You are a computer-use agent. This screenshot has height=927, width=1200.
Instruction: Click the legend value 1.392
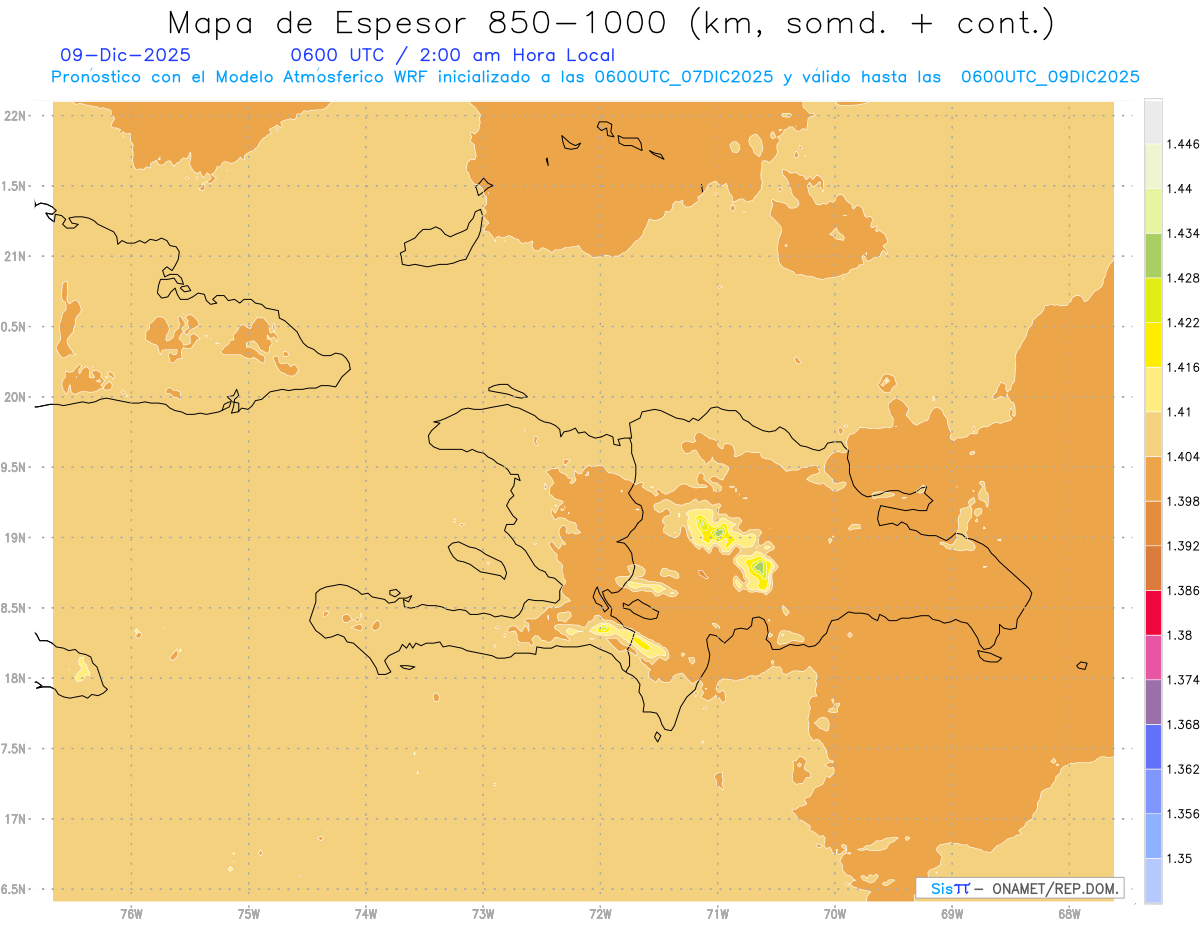[1182, 546]
